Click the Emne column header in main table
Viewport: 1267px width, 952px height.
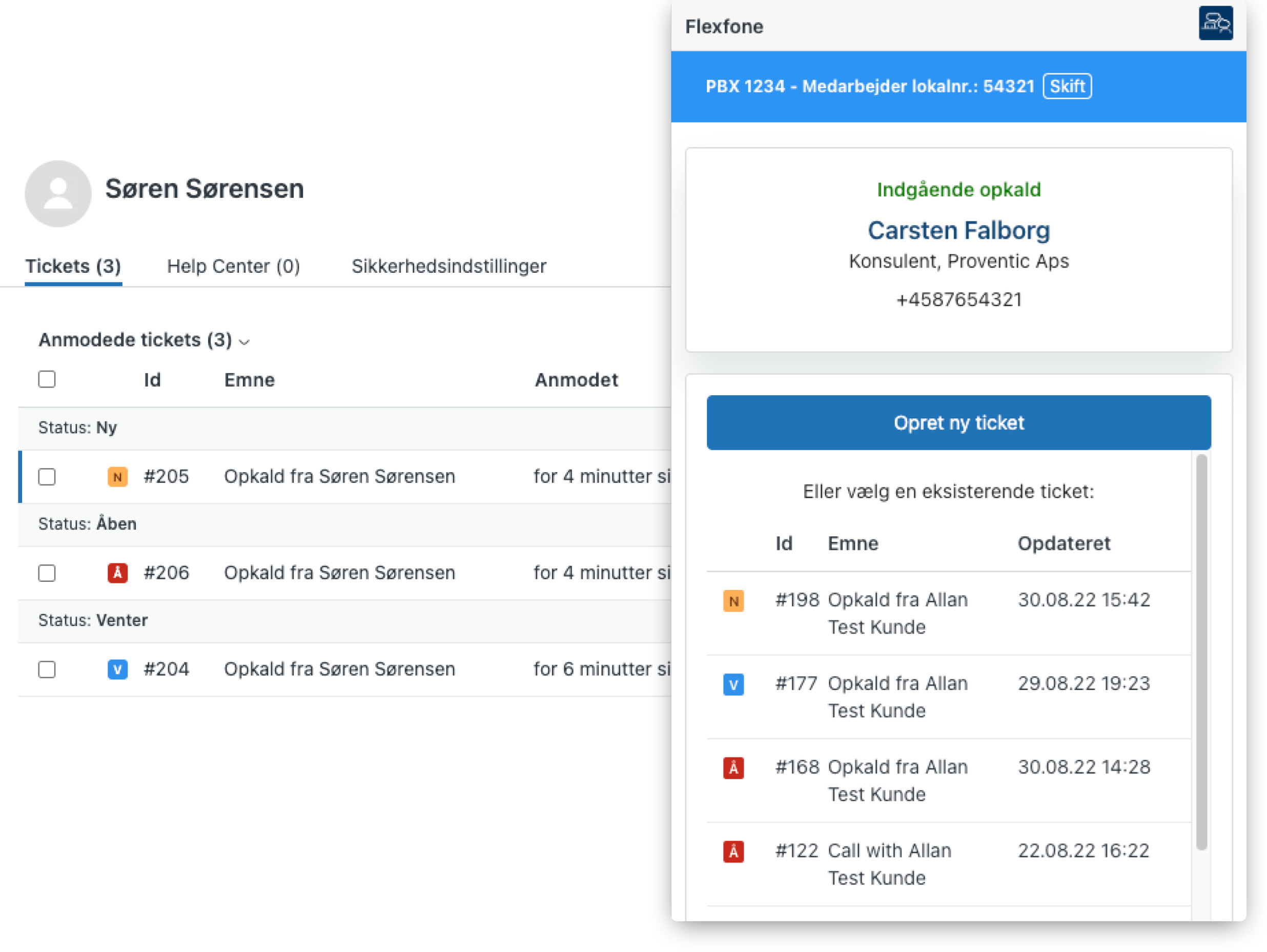click(249, 380)
